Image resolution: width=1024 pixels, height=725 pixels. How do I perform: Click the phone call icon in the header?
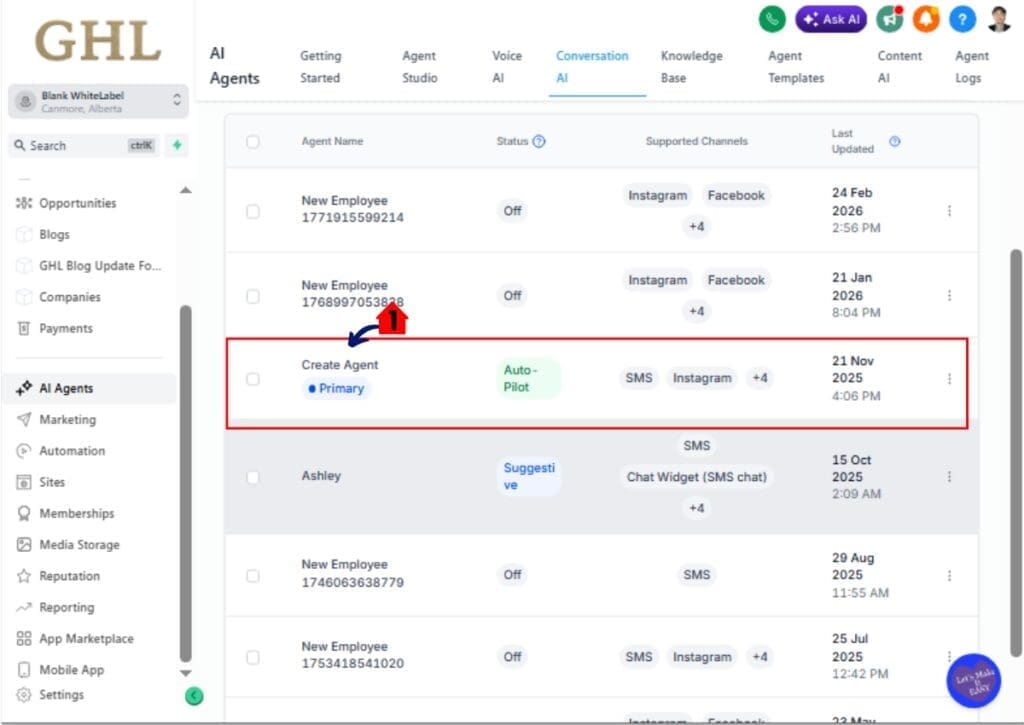click(771, 19)
